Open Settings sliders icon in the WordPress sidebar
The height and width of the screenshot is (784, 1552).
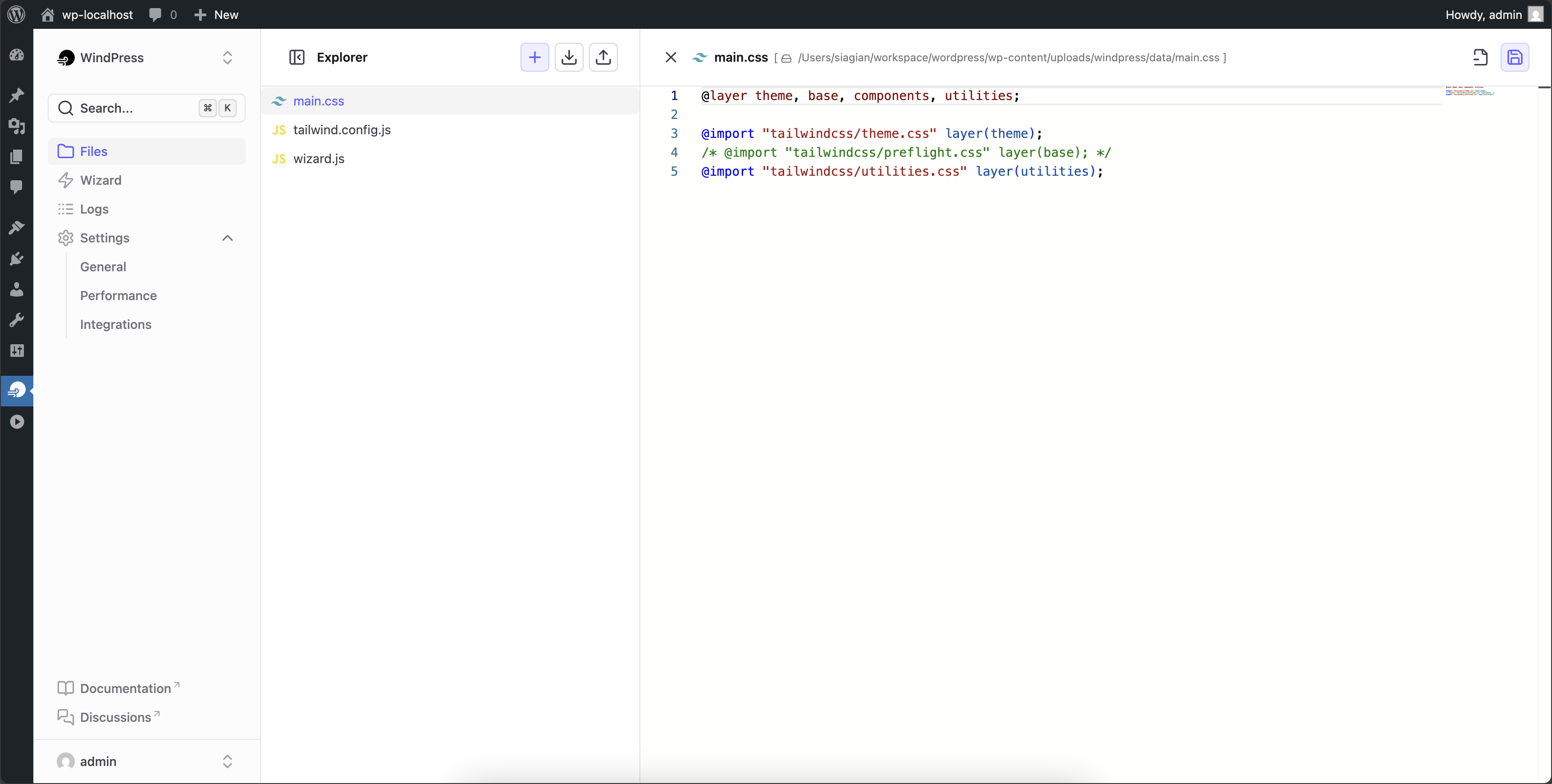(x=16, y=351)
